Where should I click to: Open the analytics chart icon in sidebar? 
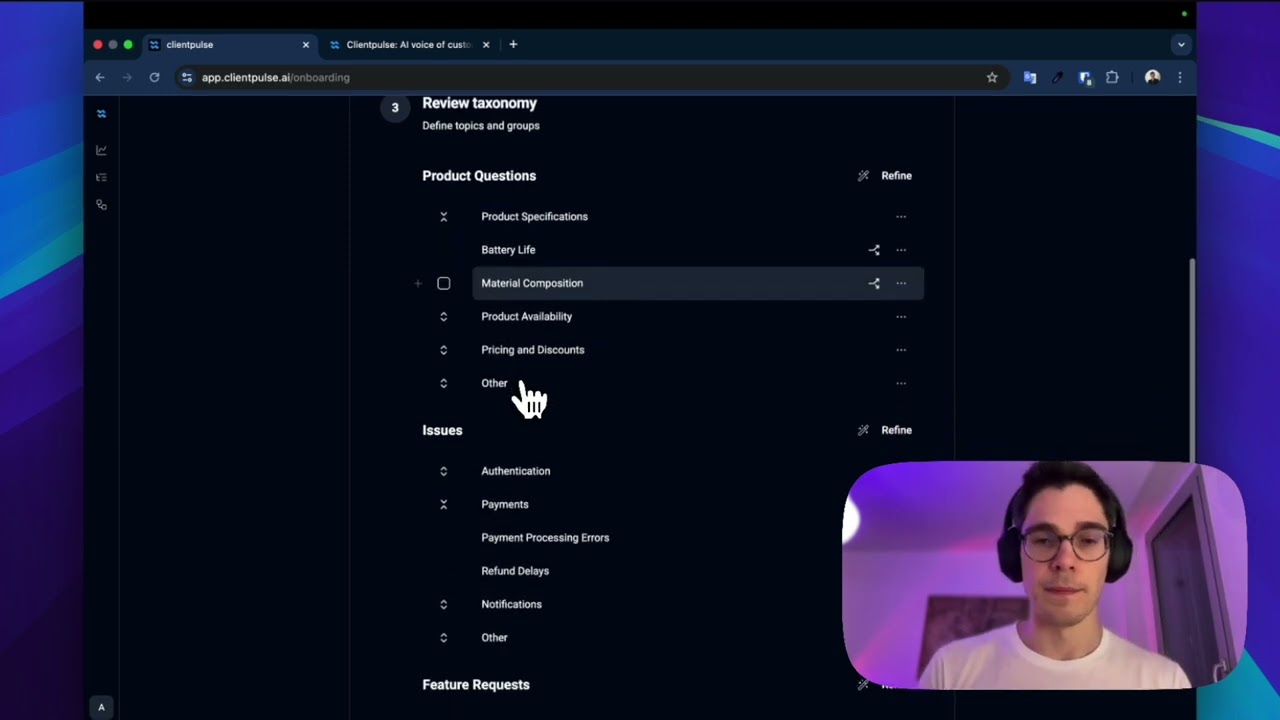point(101,150)
